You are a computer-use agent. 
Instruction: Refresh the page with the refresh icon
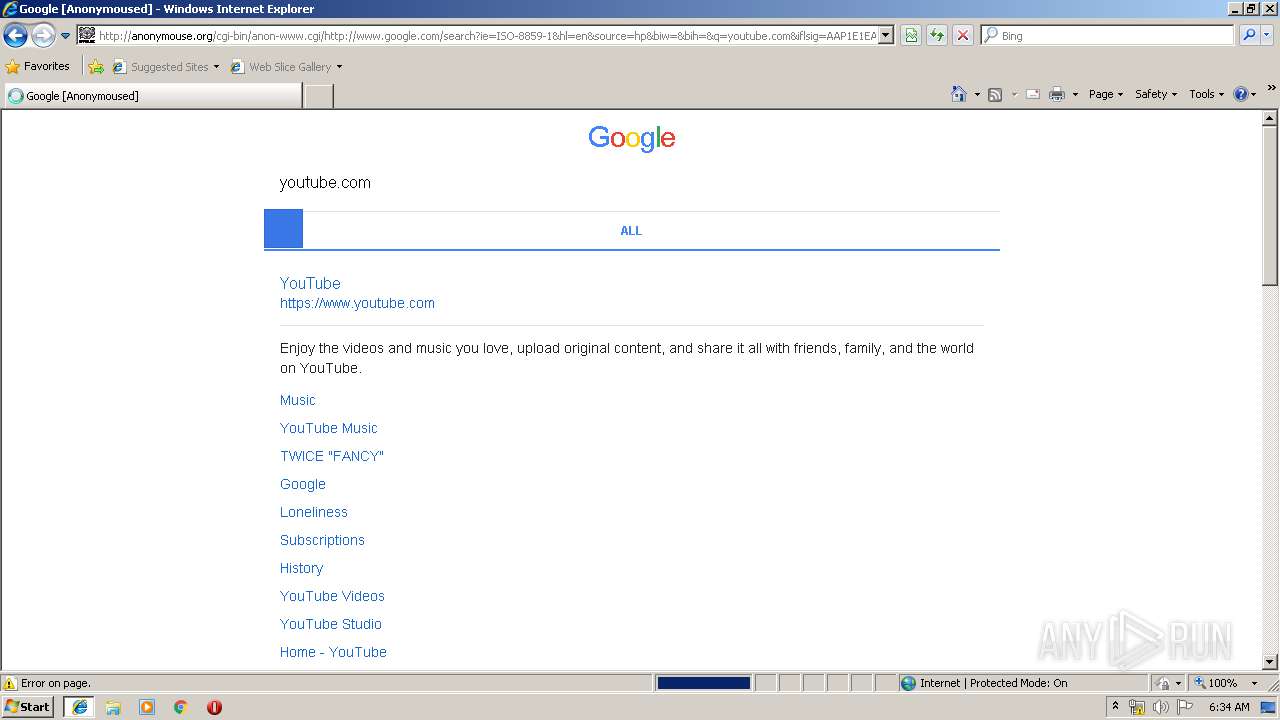coord(937,36)
